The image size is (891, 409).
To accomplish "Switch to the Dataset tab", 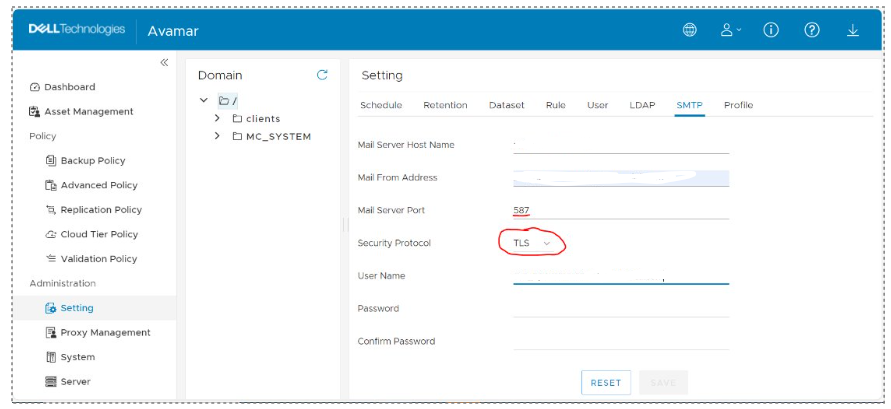I will point(507,105).
